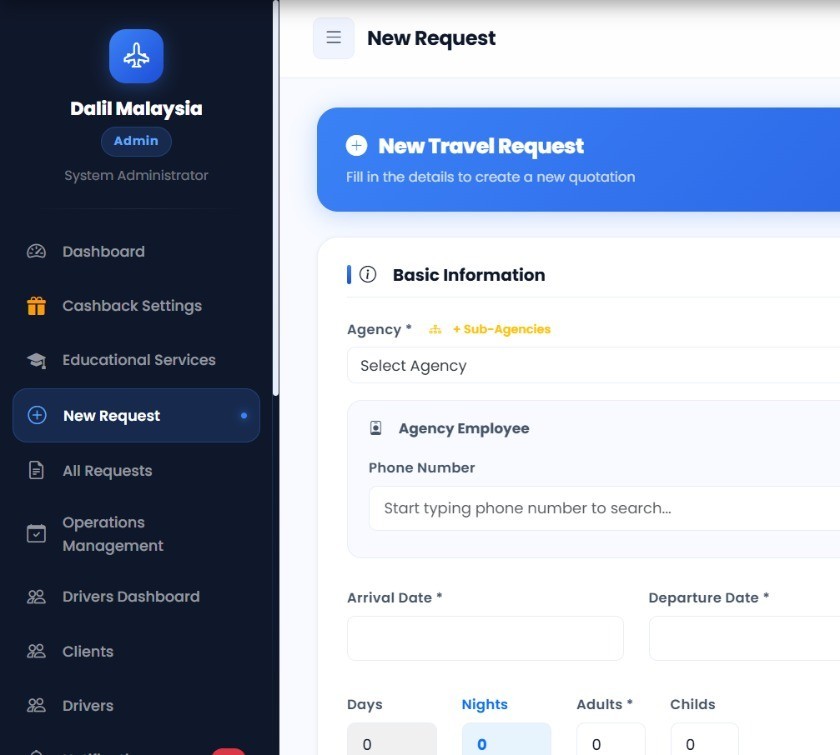840x755 pixels.
Task: Click the Arrival Date field
Action: (485, 638)
